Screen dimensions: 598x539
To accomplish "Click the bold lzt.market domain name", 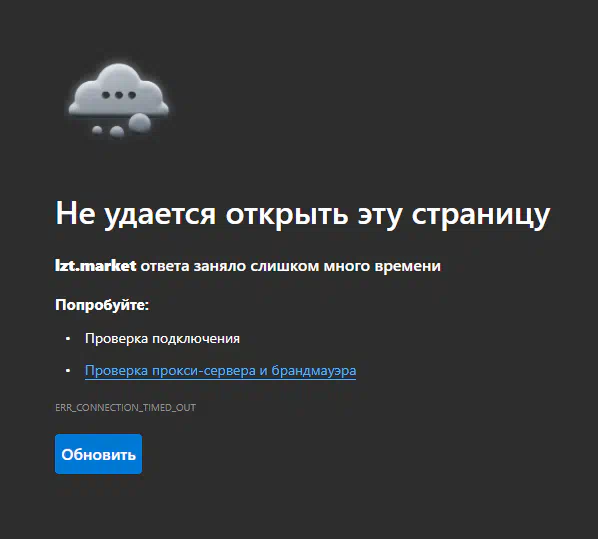I will (x=95, y=265).
